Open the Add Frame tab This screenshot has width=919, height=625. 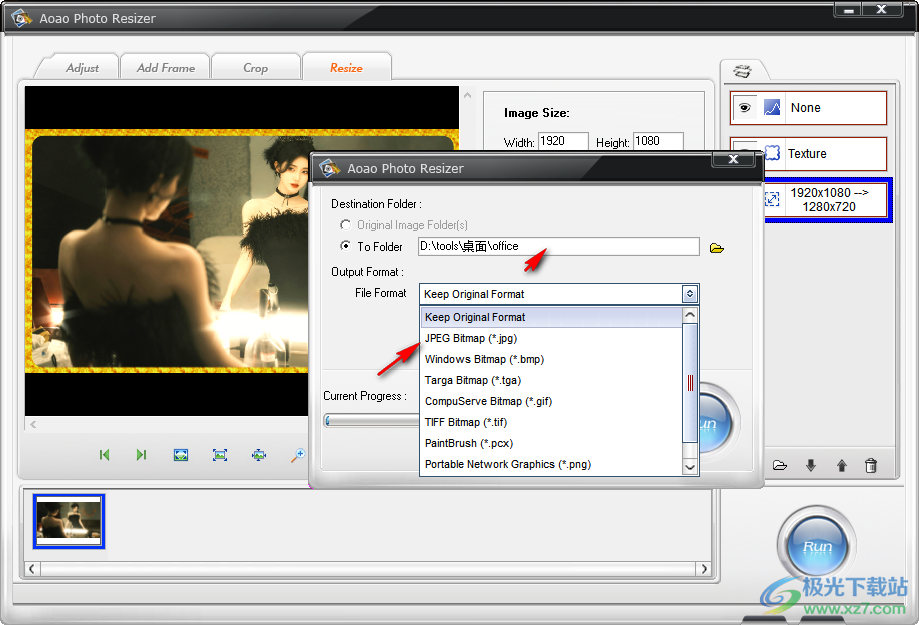(165, 66)
